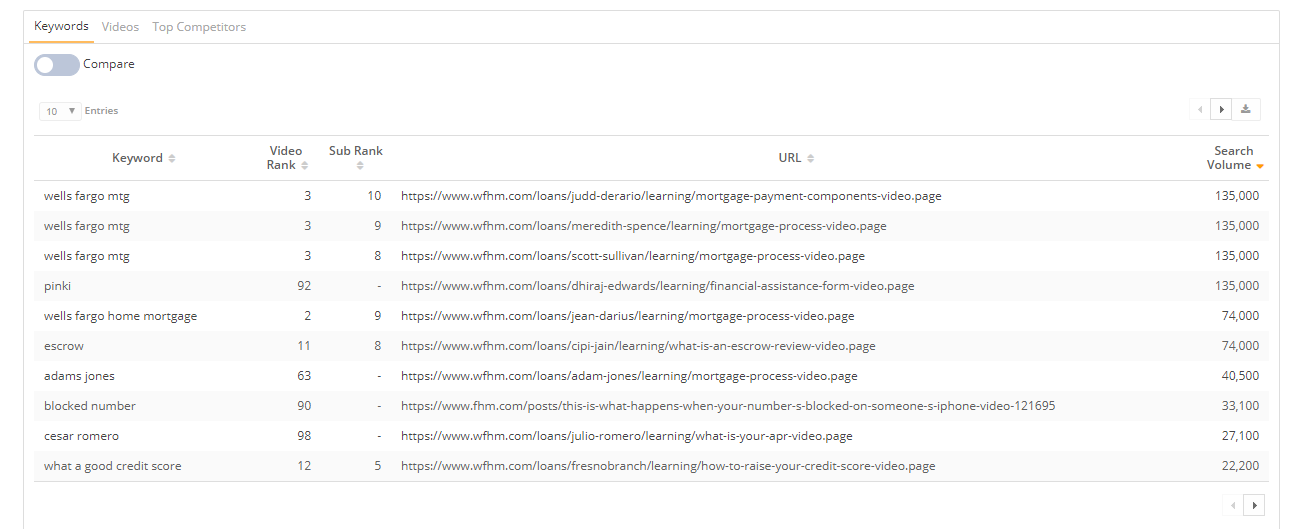Open the Top Competitors tab
The image size is (1291, 529).
(x=199, y=27)
